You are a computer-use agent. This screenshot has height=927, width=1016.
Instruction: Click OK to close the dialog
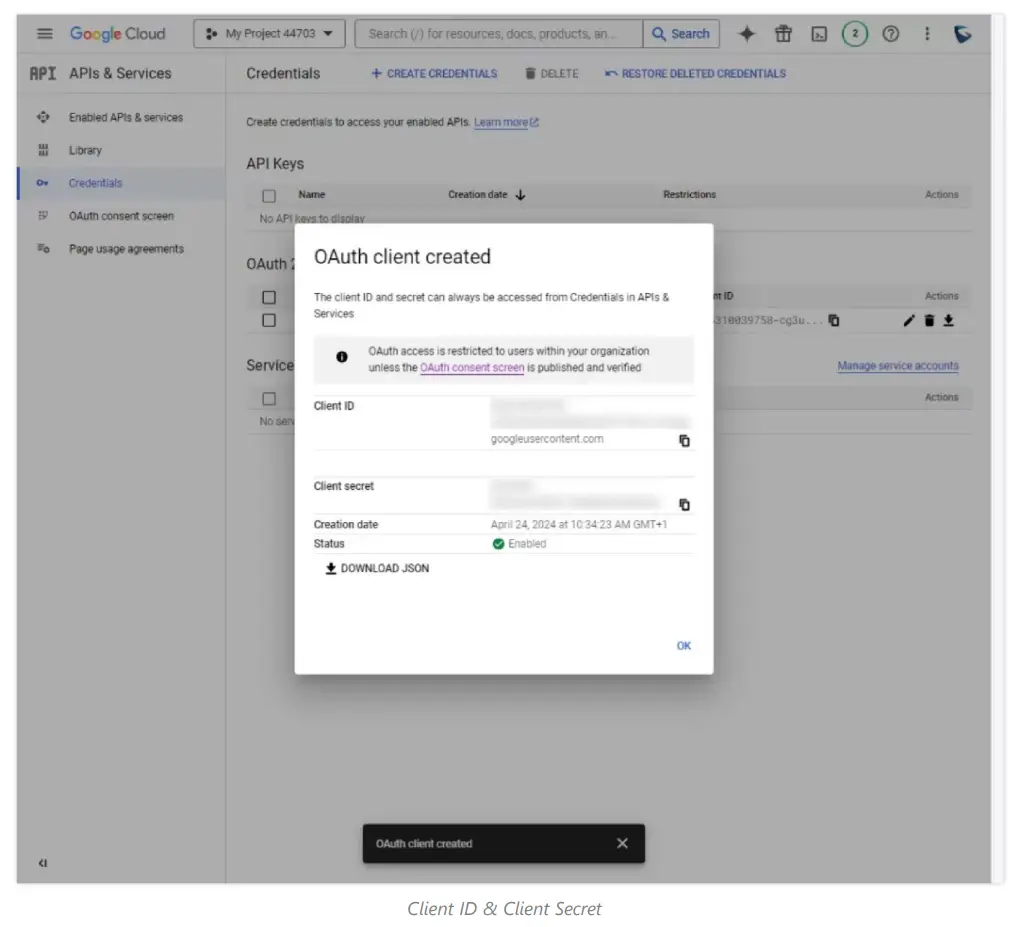684,646
